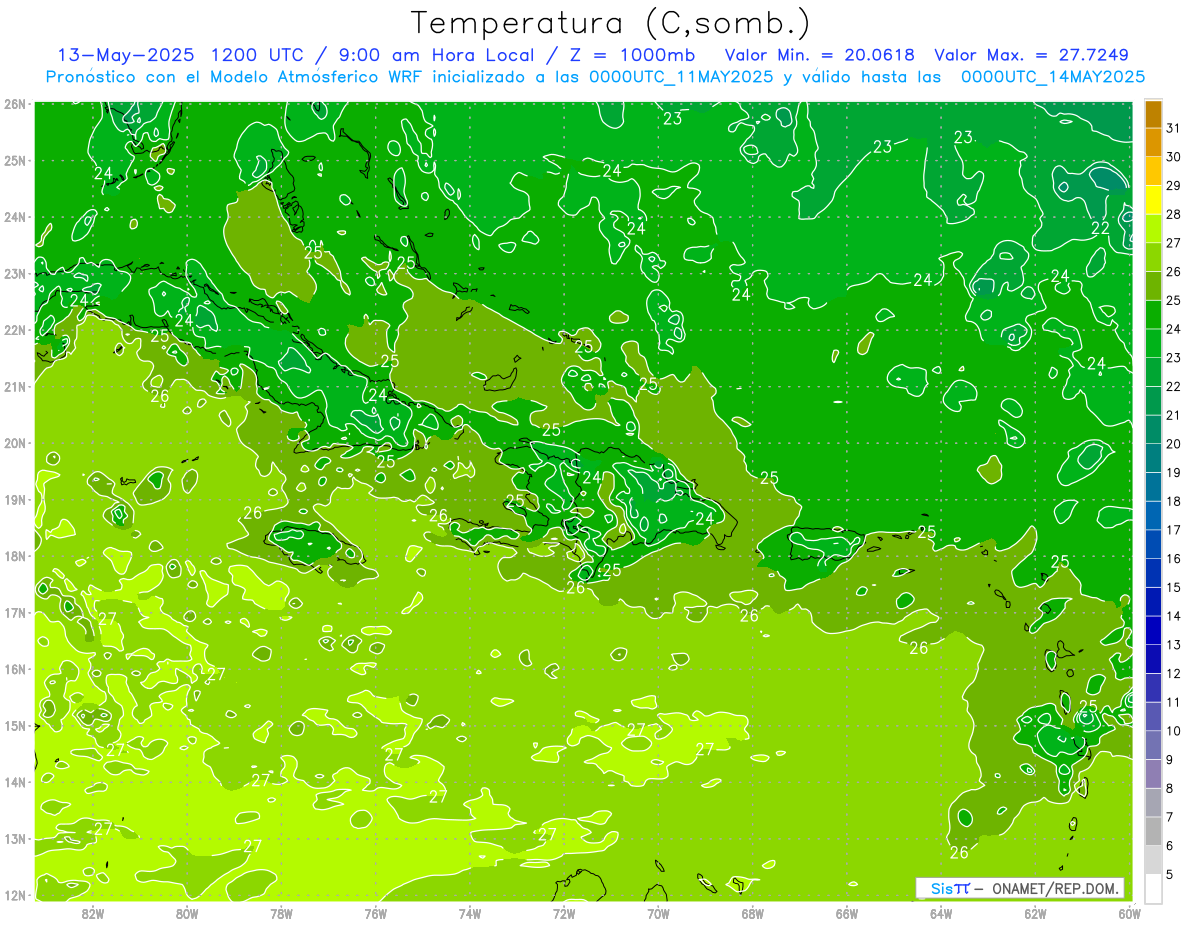1200x927 pixels.
Task: Click the legend scale value 11
Action: point(1174,702)
